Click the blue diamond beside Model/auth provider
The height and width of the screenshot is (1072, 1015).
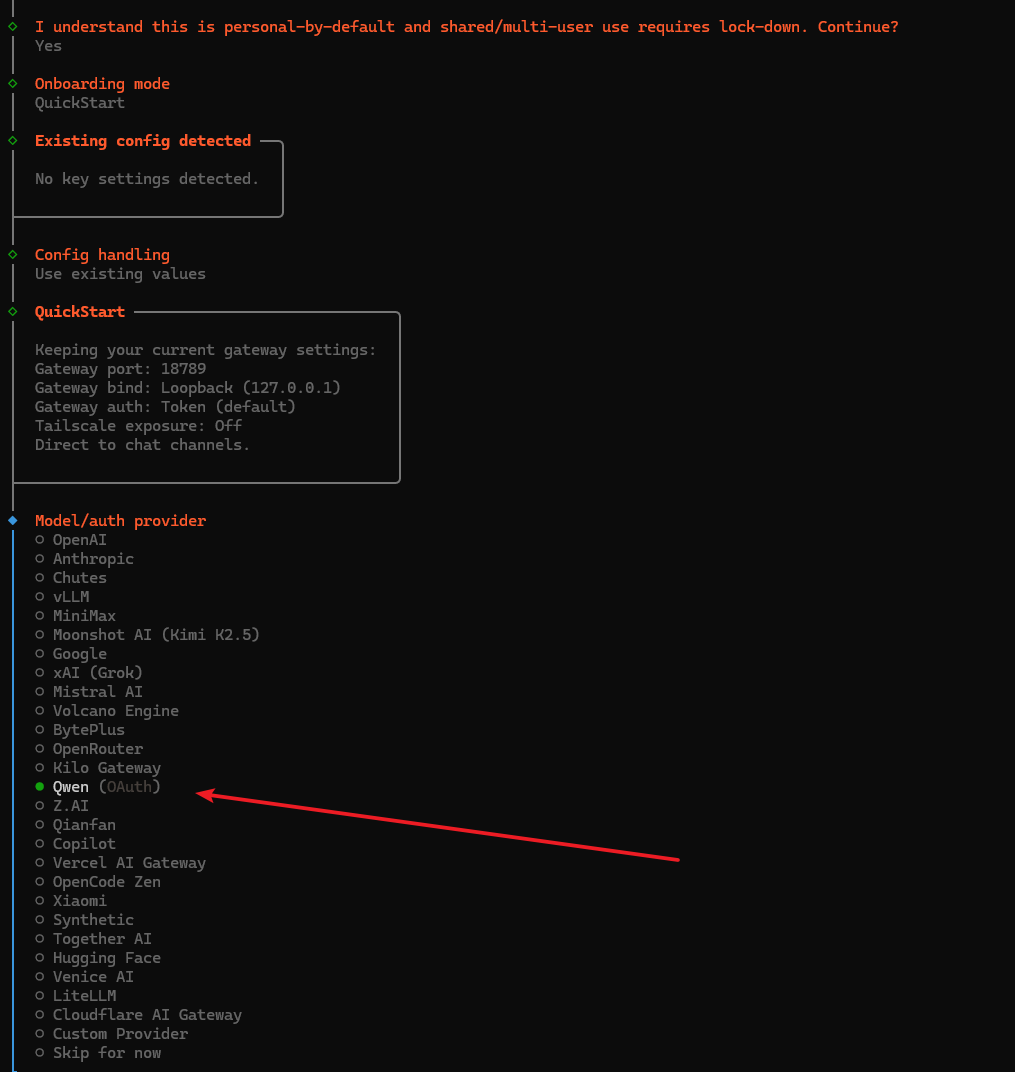[13, 521]
